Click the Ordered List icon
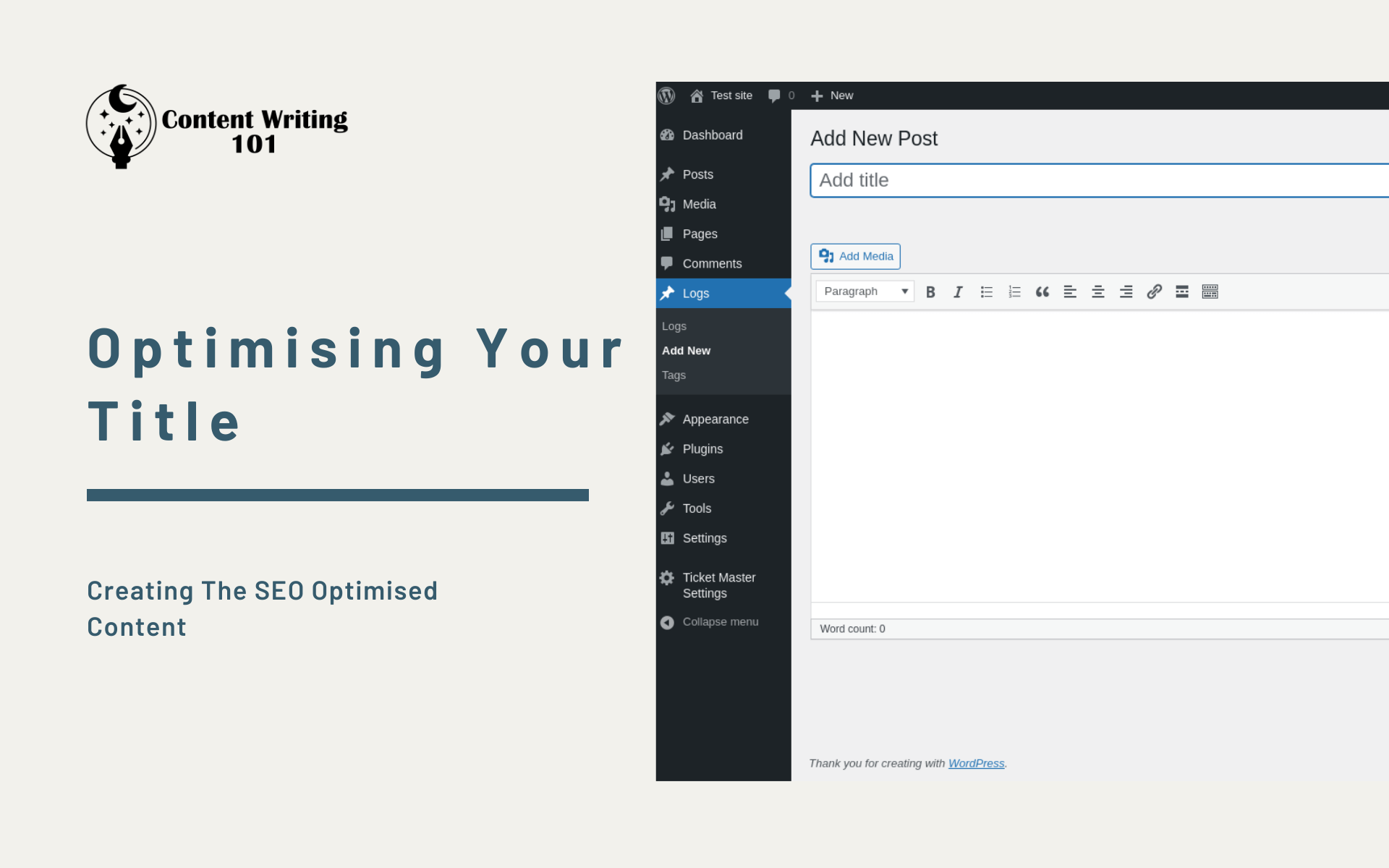1389x868 pixels. (x=1013, y=291)
